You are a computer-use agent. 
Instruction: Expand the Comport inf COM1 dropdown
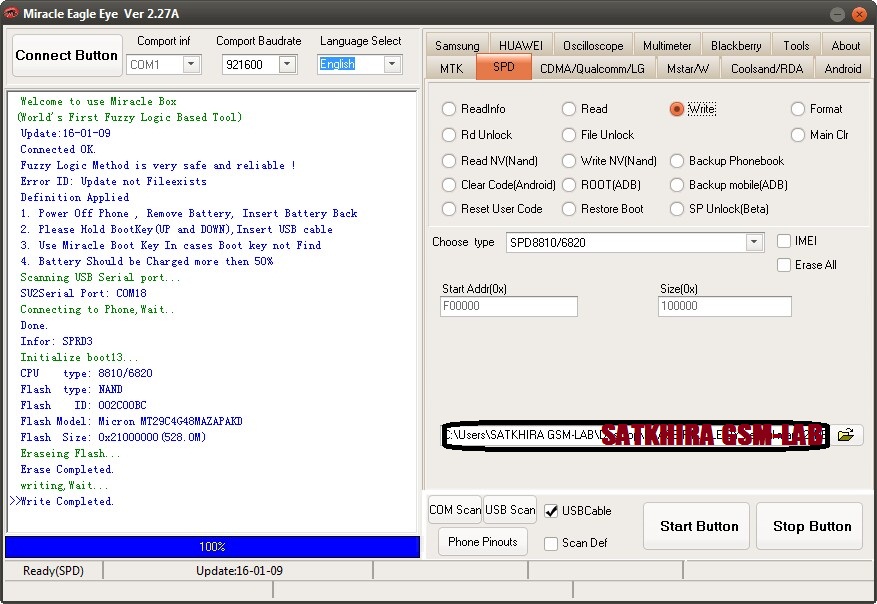tap(191, 64)
